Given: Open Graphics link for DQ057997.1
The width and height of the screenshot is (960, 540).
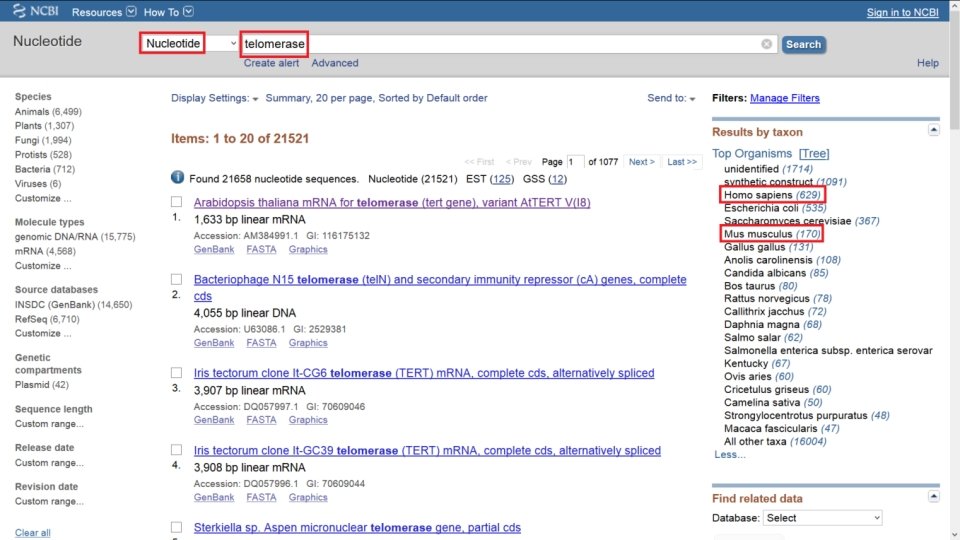Looking at the screenshot, I should tap(308, 420).
